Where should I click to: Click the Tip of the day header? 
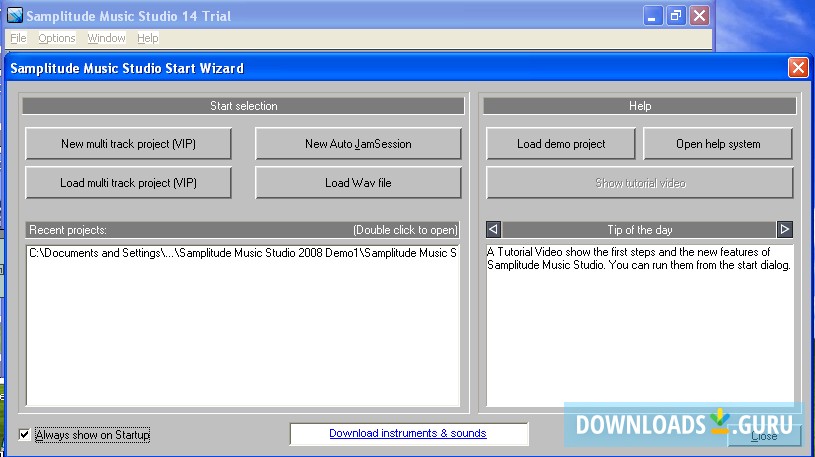tap(639, 229)
